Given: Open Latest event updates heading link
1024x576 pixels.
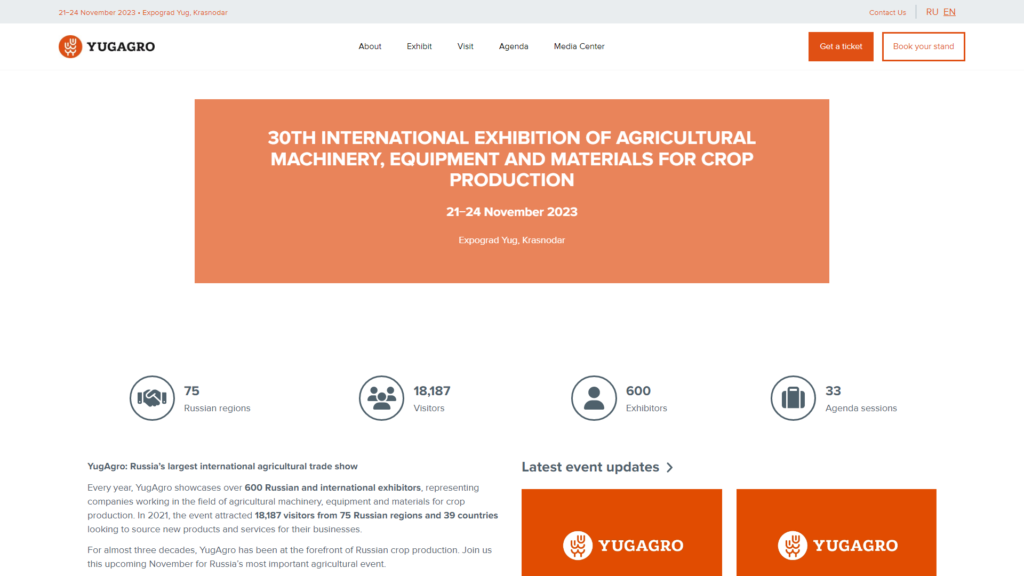Looking at the screenshot, I should (590, 467).
